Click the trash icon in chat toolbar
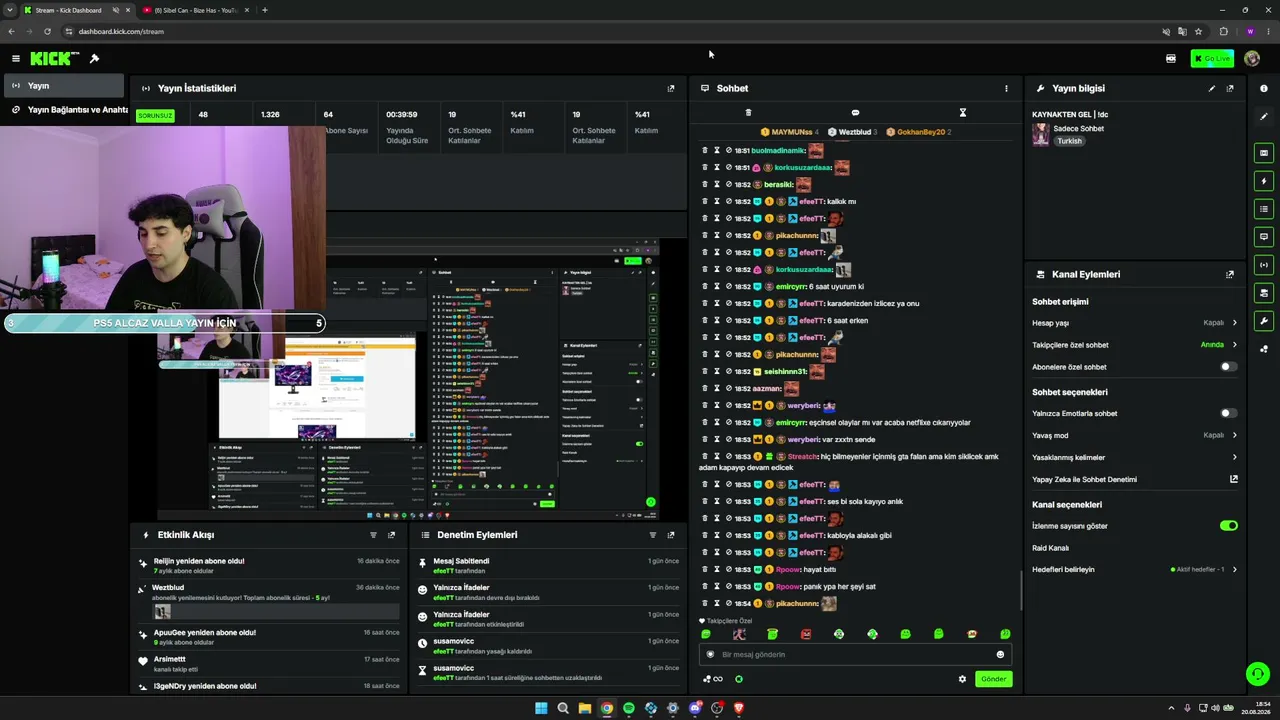The image size is (1280, 720). (748, 113)
